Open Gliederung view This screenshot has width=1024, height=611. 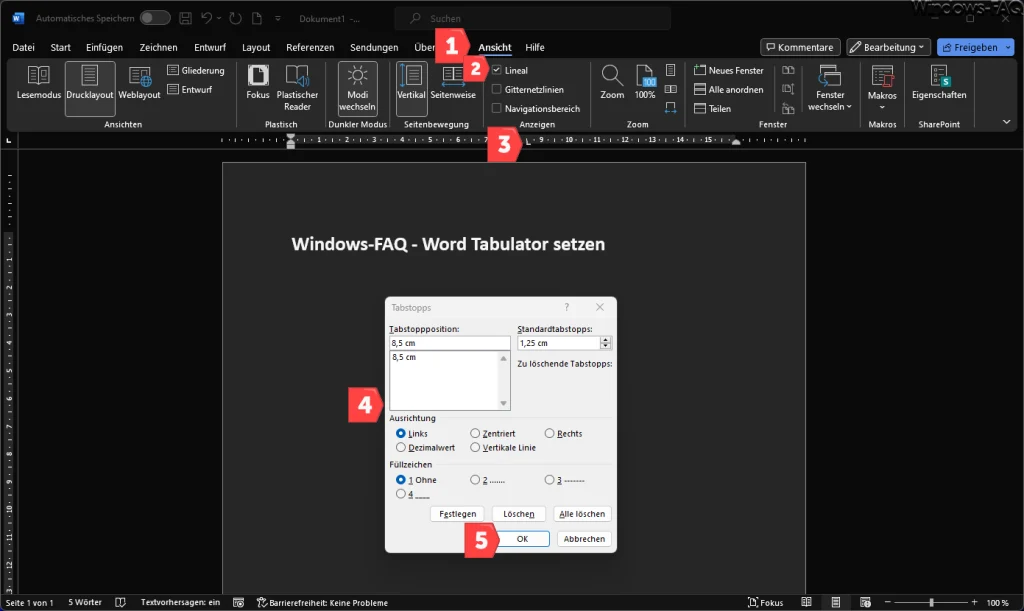196,70
